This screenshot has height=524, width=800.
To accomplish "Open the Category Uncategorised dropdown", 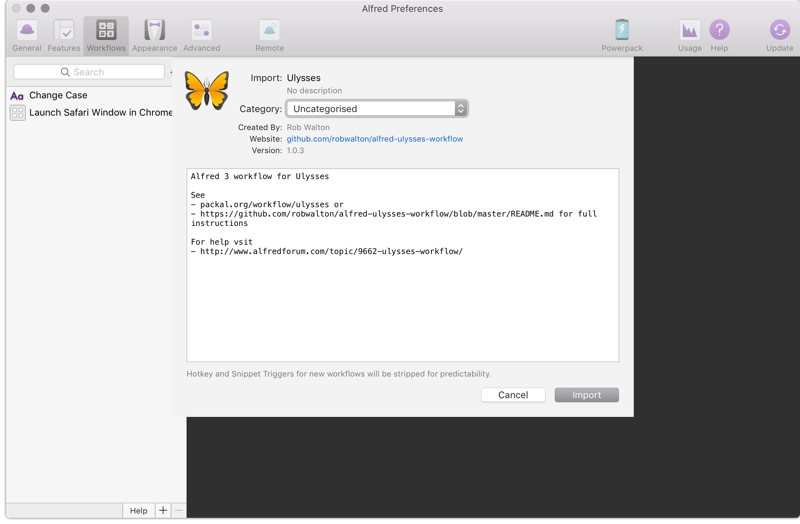I will click(x=377, y=109).
